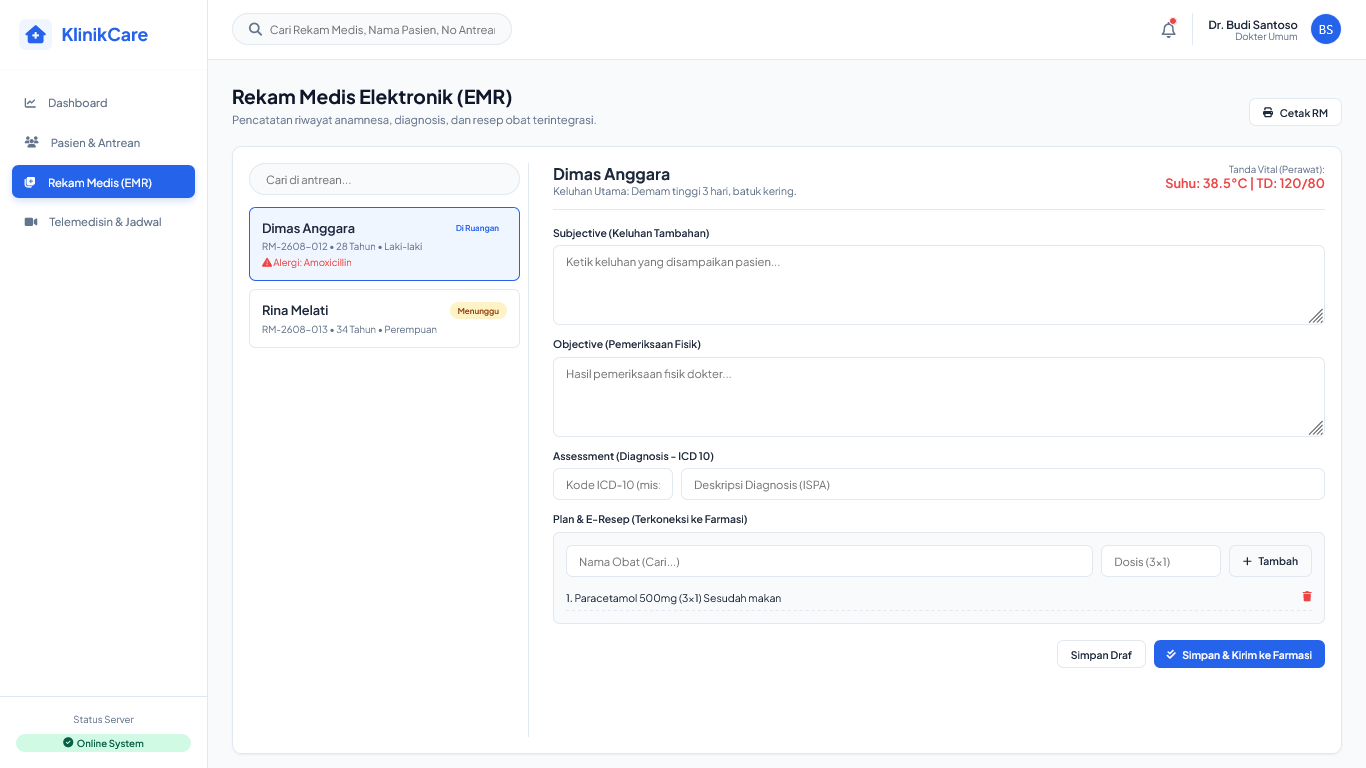Screen dimensions: 1366x768
Task: Open the BS user avatar
Action: pyautogui.click(x=1326, y=30)
